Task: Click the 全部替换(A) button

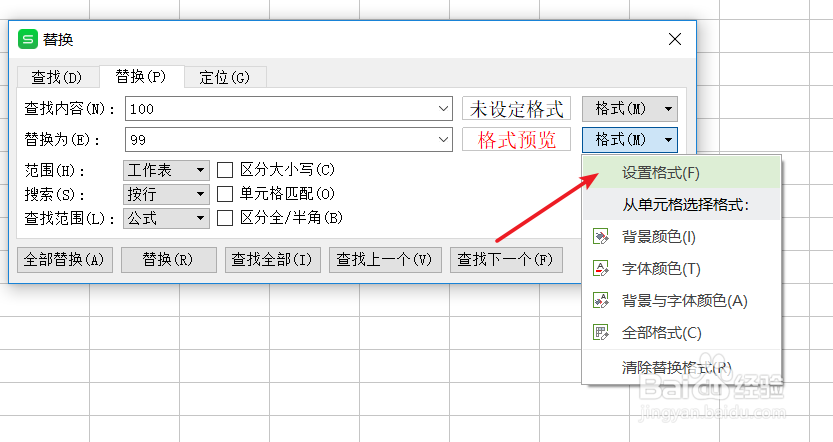Action: [x=65, y=260]
